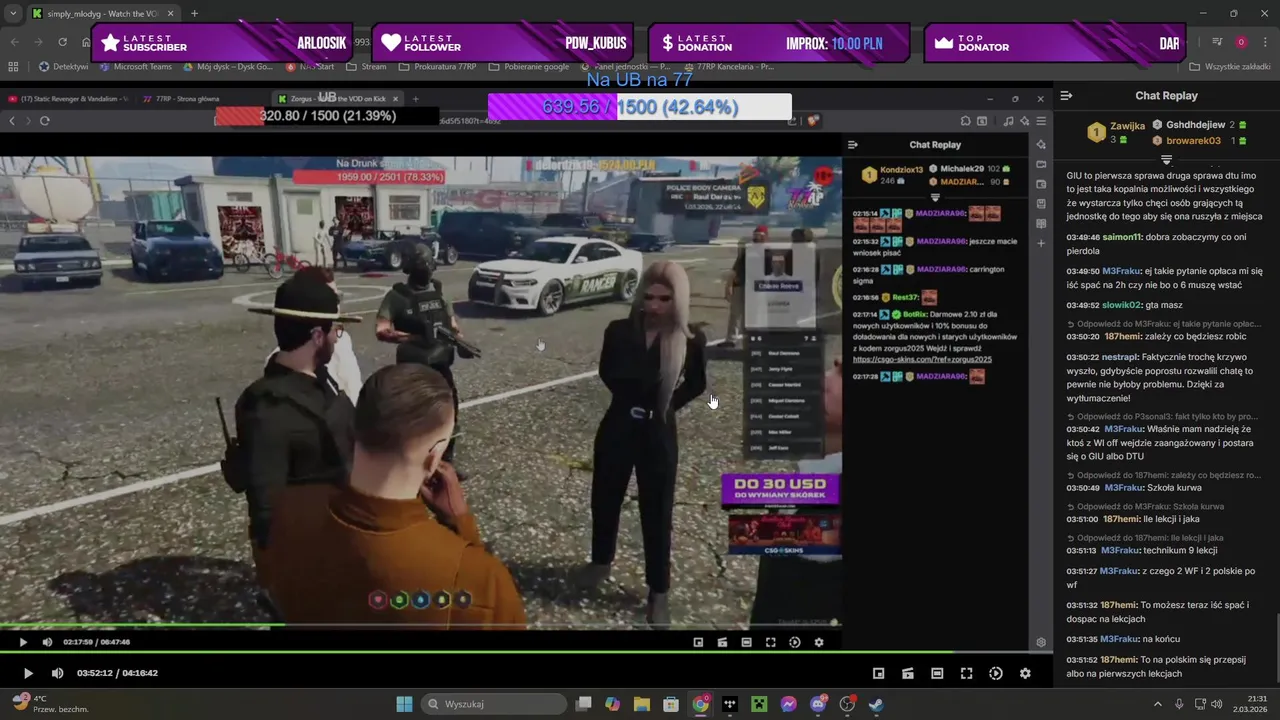
Task: Play the nested stream video at 02:17:59
Action: click(23, 642)
